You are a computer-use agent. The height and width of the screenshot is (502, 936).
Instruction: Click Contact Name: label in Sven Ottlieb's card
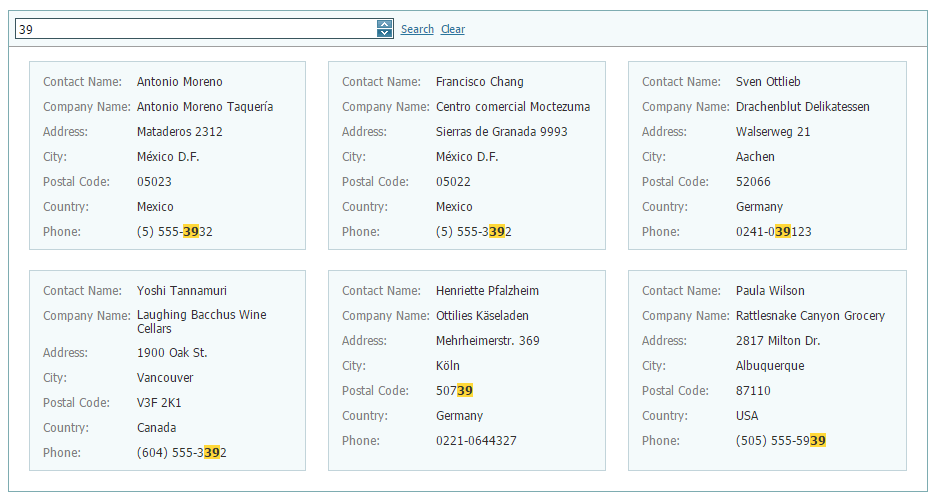[681, 82]
